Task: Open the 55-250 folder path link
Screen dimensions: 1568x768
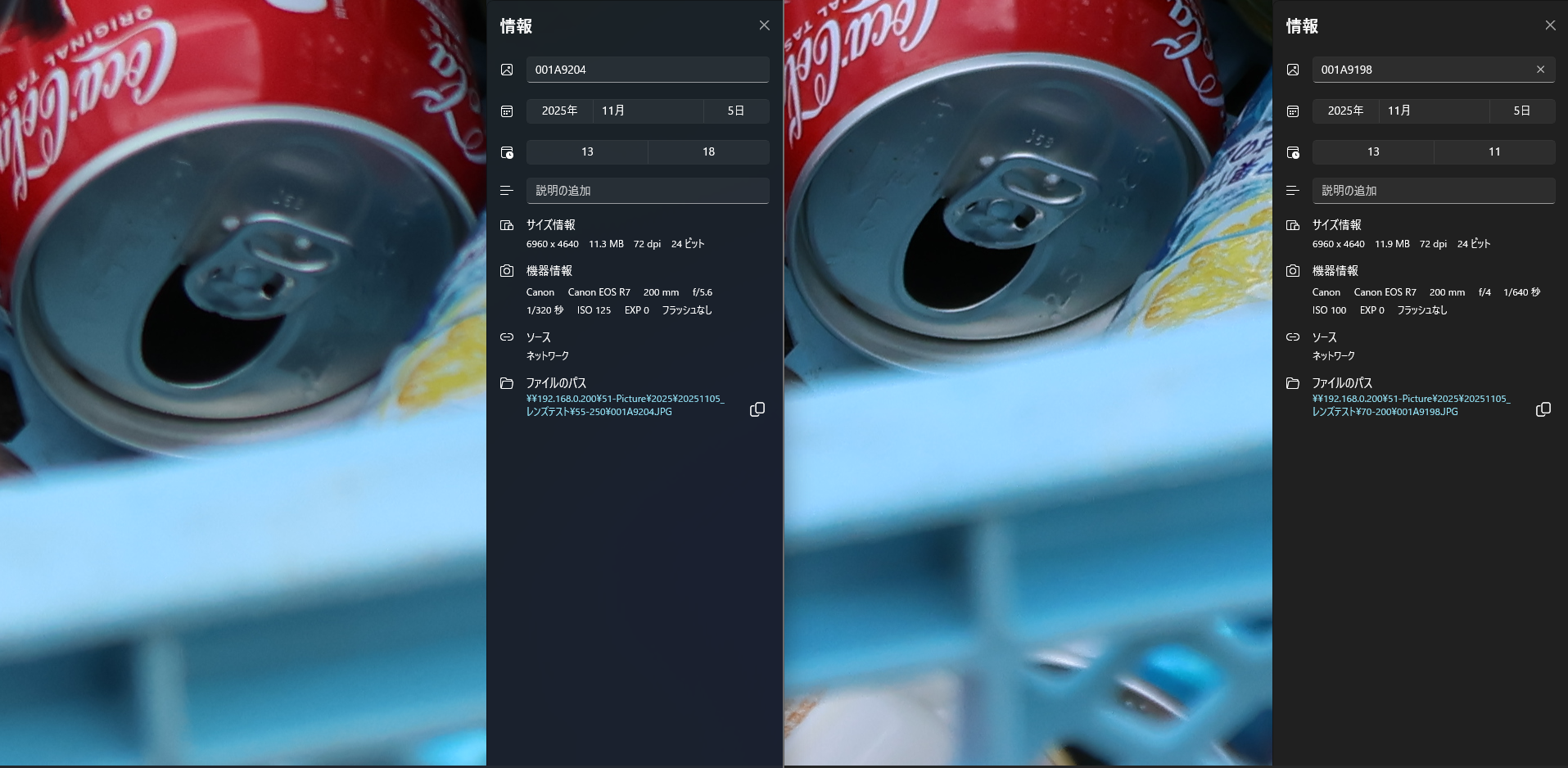Action: coord(625,405)
